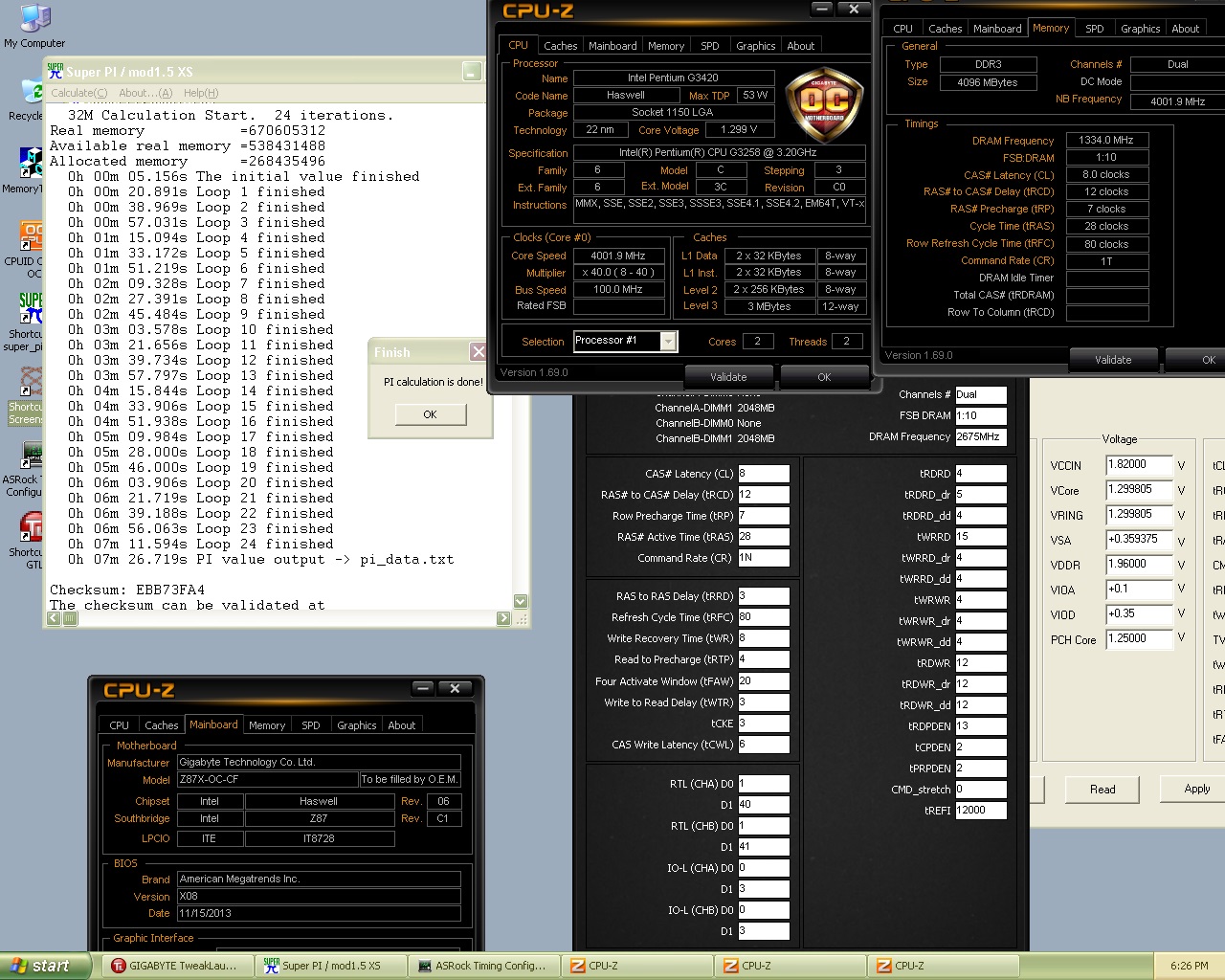The height and width of the screenshot is (980, 1225).
Task: Click the Refresh Cycle Time (tRFC) field
Action: click(x=763, y=617)
